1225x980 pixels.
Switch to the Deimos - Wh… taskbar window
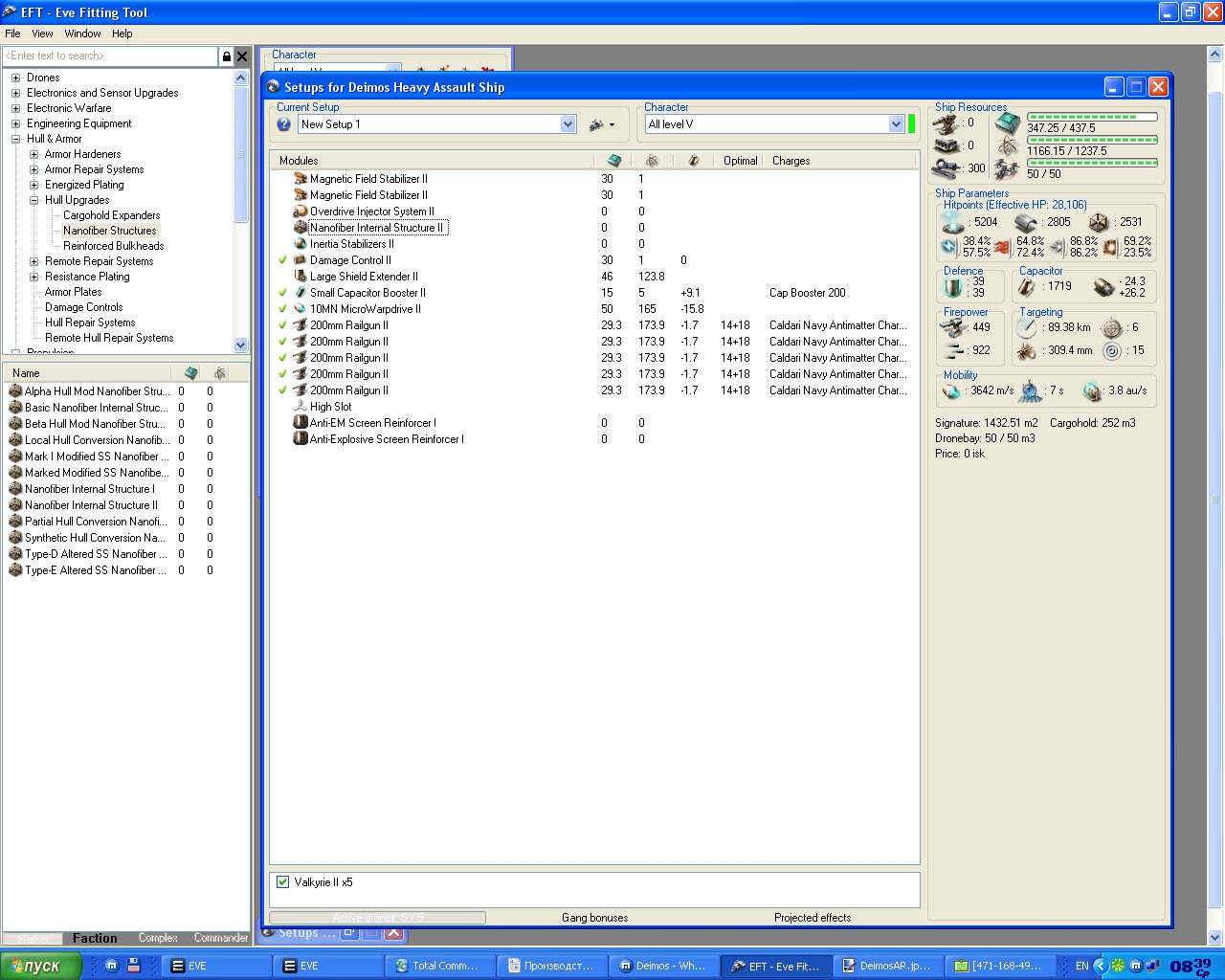[665, 966]
